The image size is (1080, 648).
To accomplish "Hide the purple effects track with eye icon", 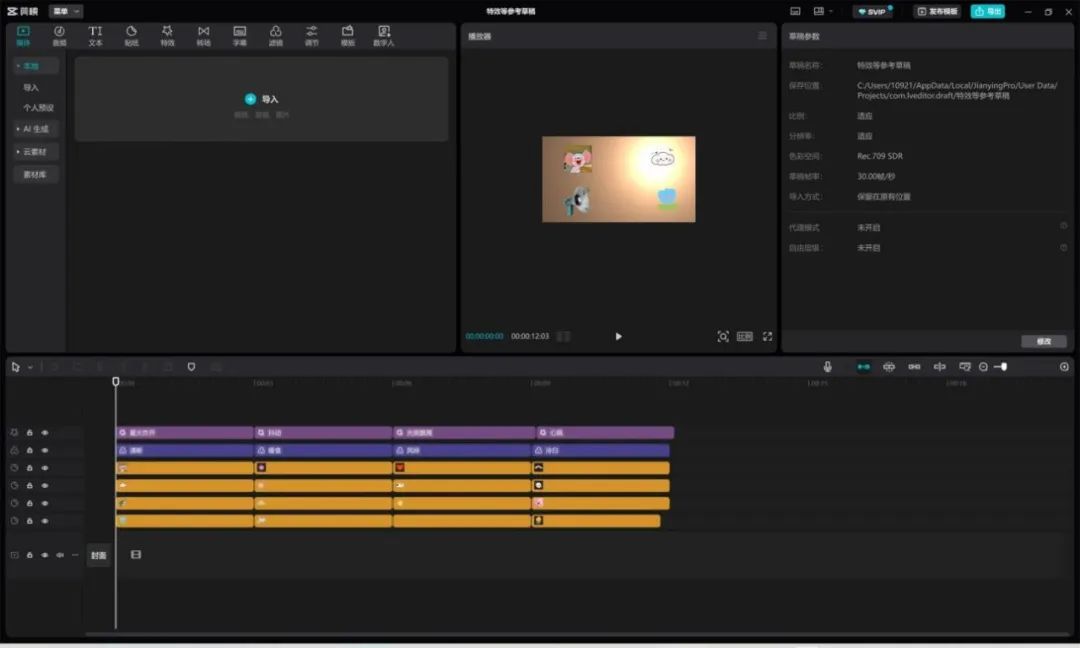I will tap(45, 432).
